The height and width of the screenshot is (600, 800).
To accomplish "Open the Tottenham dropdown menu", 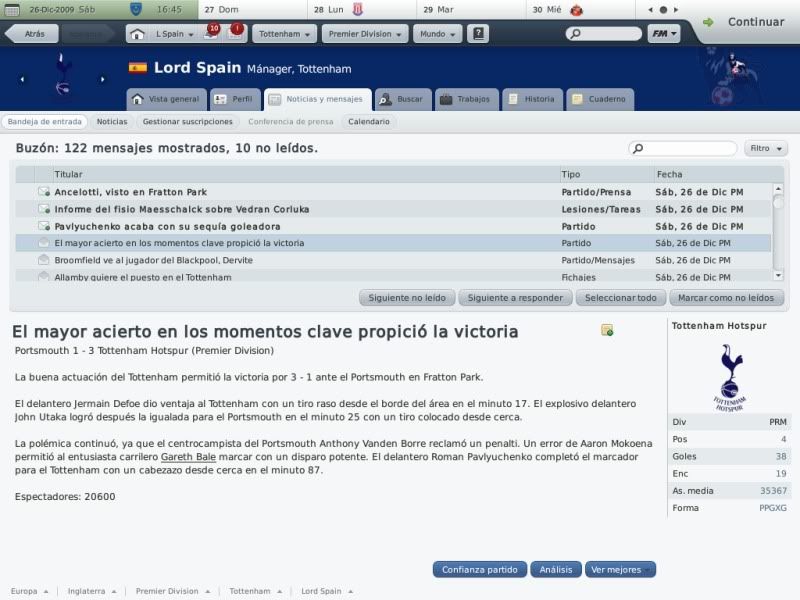I will pos(284,34).
